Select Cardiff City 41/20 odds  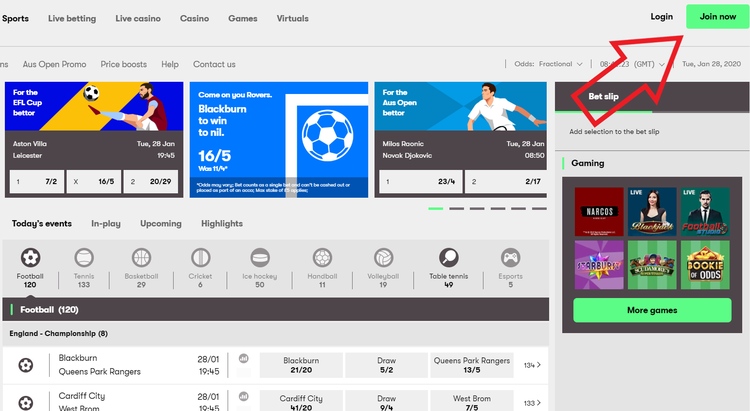pyautogui.click(x=301, y=401)
